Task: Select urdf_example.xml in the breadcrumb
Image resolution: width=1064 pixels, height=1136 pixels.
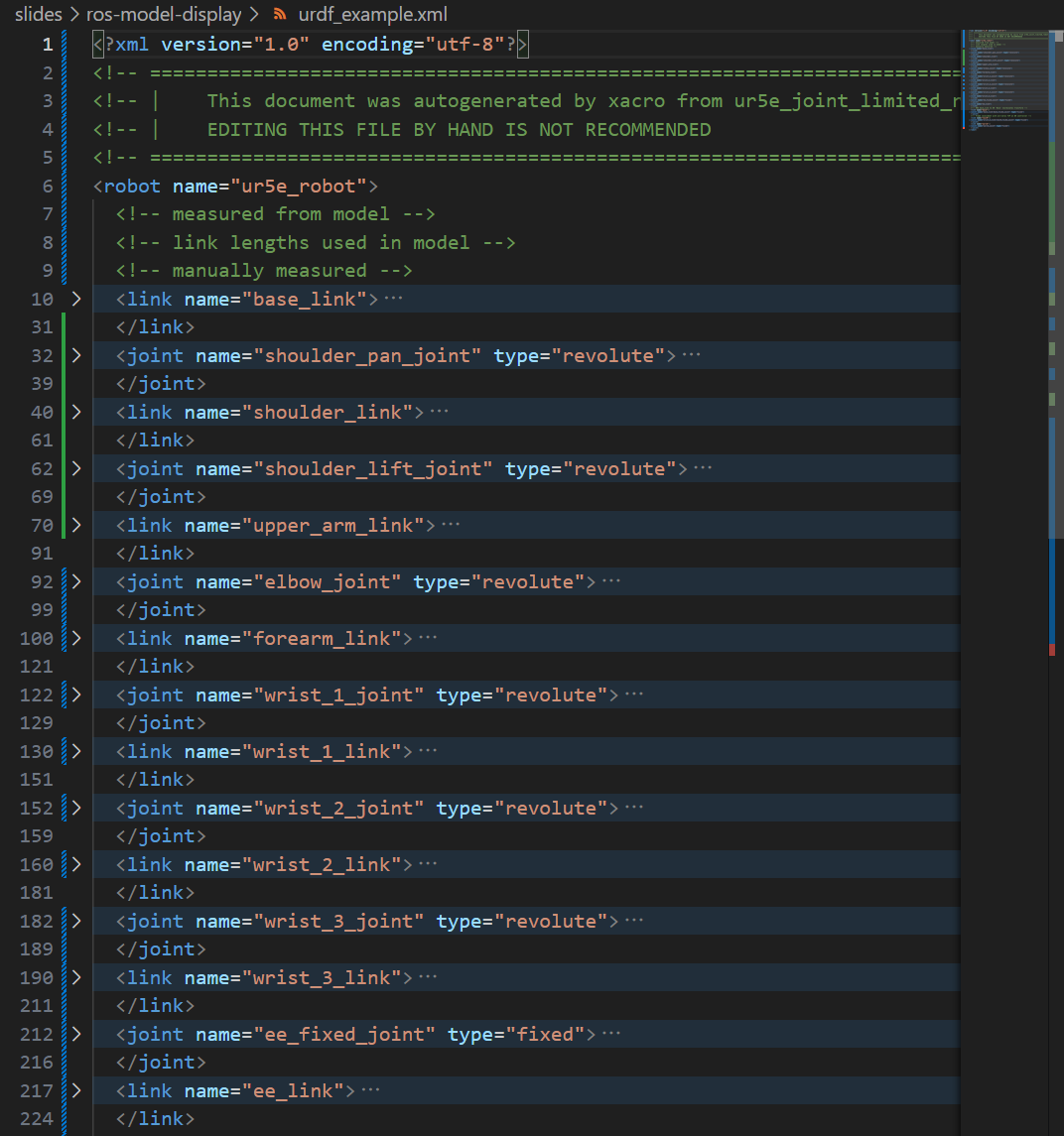Action: tap(372, 14)
